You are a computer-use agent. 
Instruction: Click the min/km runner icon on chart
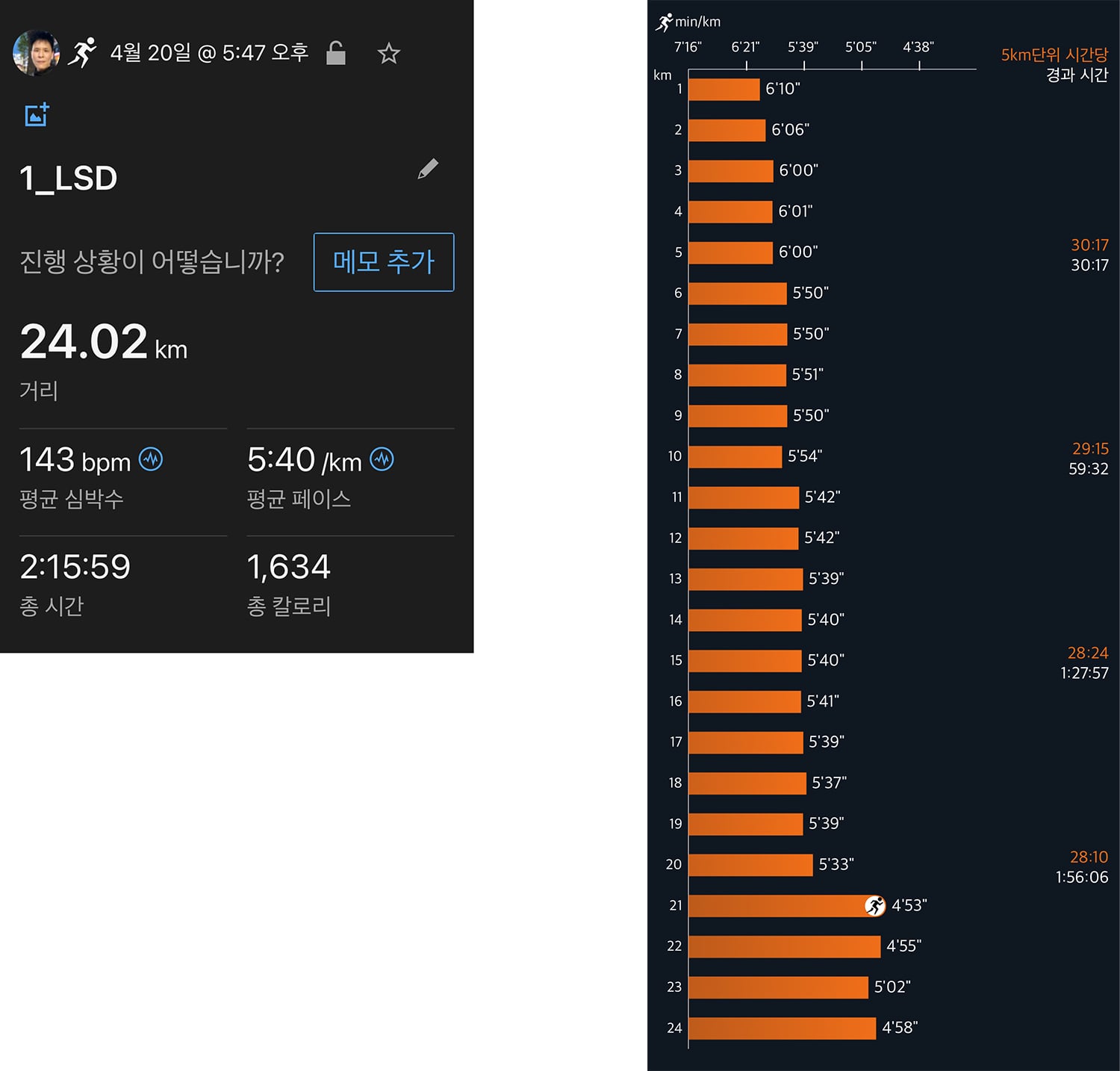point(664,22)
